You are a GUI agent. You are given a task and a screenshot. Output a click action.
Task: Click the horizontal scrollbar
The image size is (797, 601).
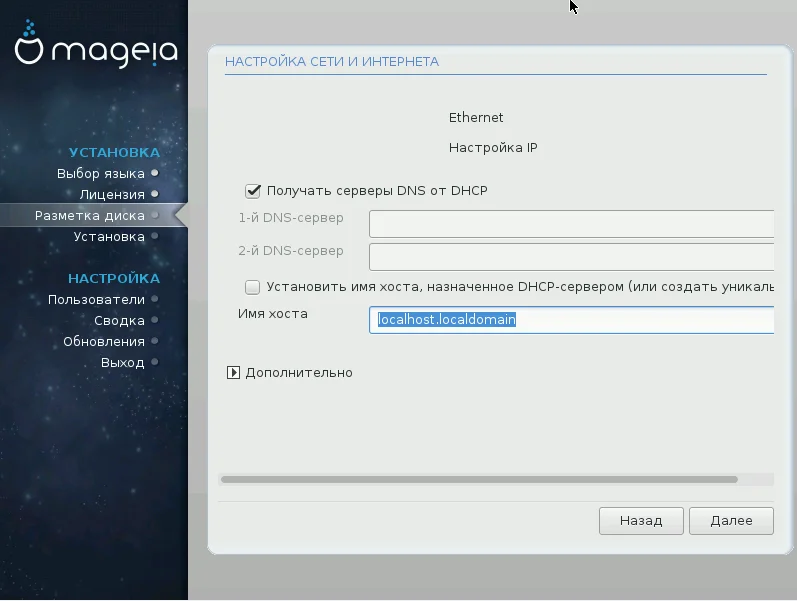pyautogui.click(x=479, y=479)
